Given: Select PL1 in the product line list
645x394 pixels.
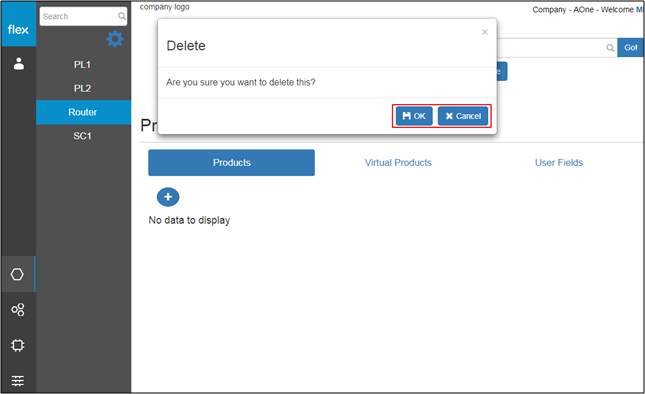Looking at the screenshot, I should pos(83,65).
